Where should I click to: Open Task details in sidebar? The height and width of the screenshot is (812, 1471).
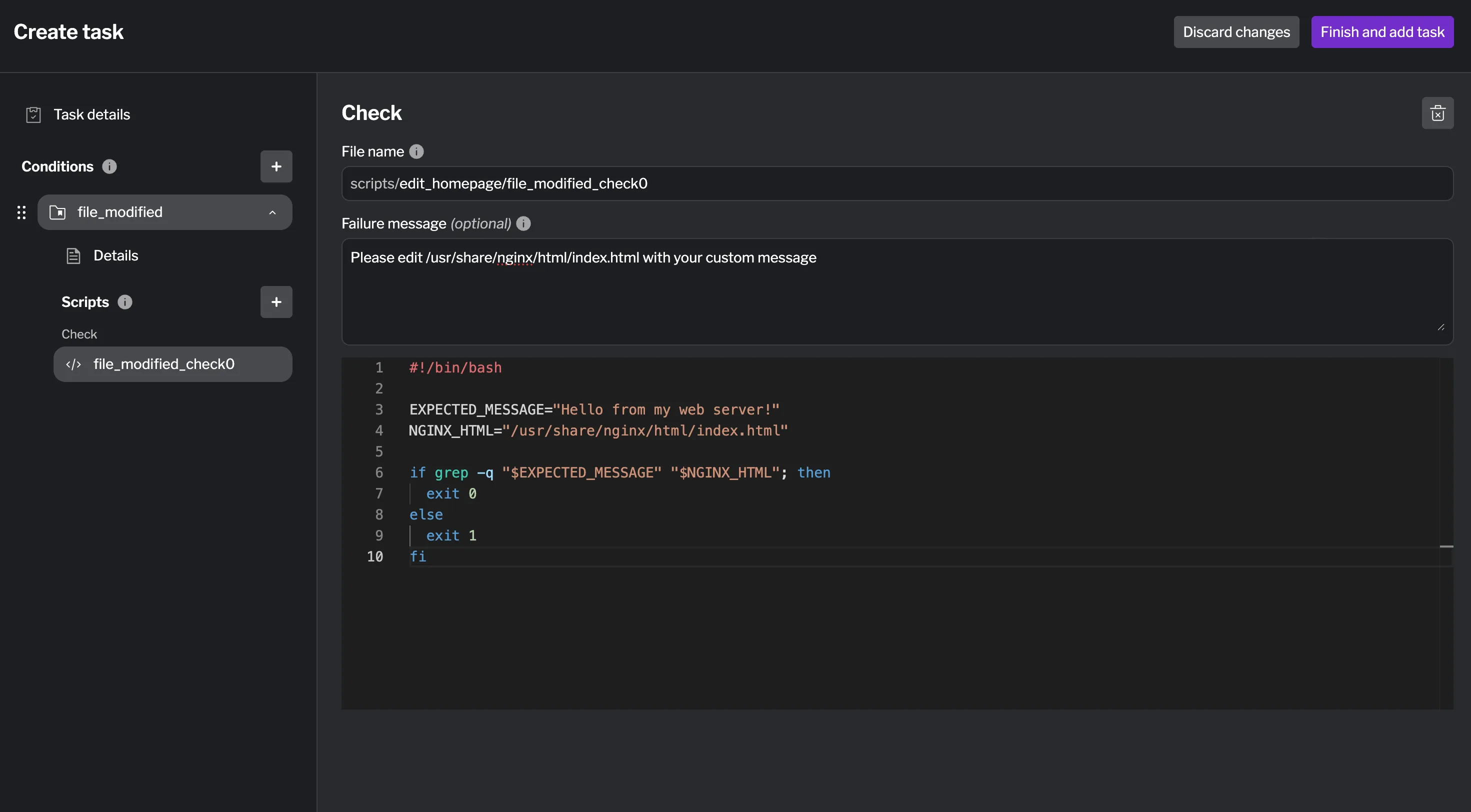click(91, 115)
